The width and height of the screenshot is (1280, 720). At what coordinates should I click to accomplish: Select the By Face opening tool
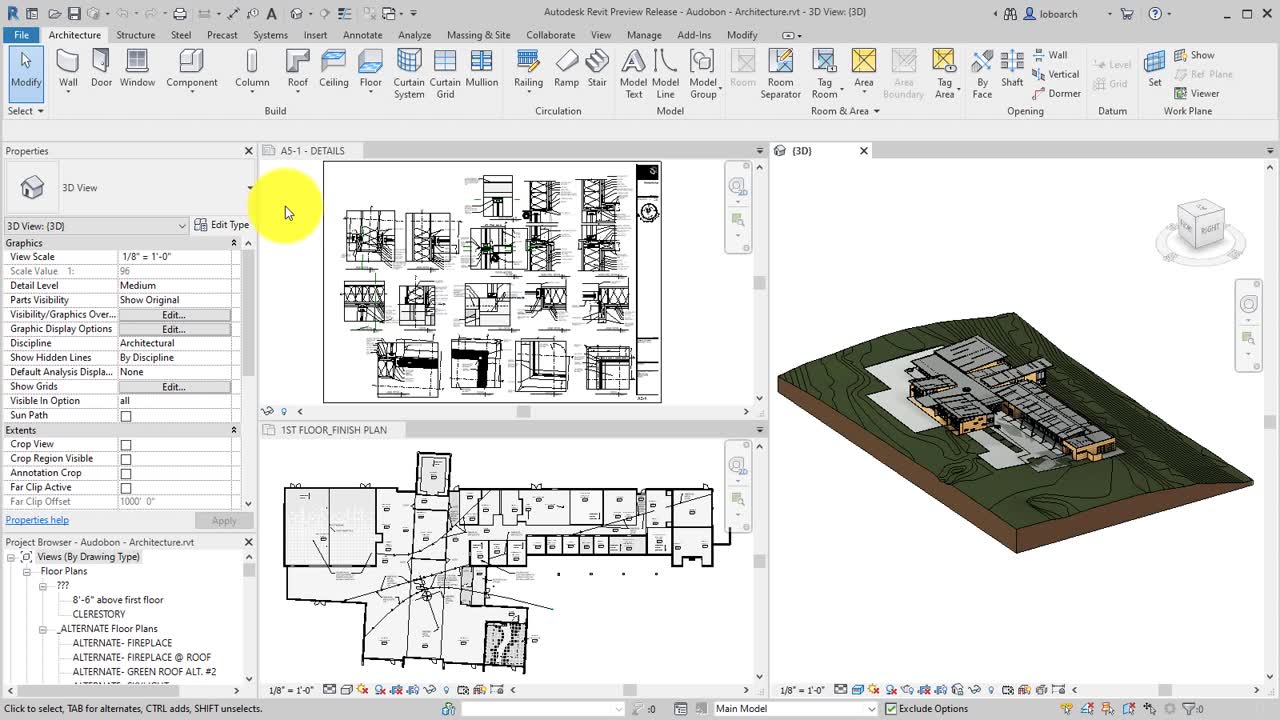(x=983, y=74)
